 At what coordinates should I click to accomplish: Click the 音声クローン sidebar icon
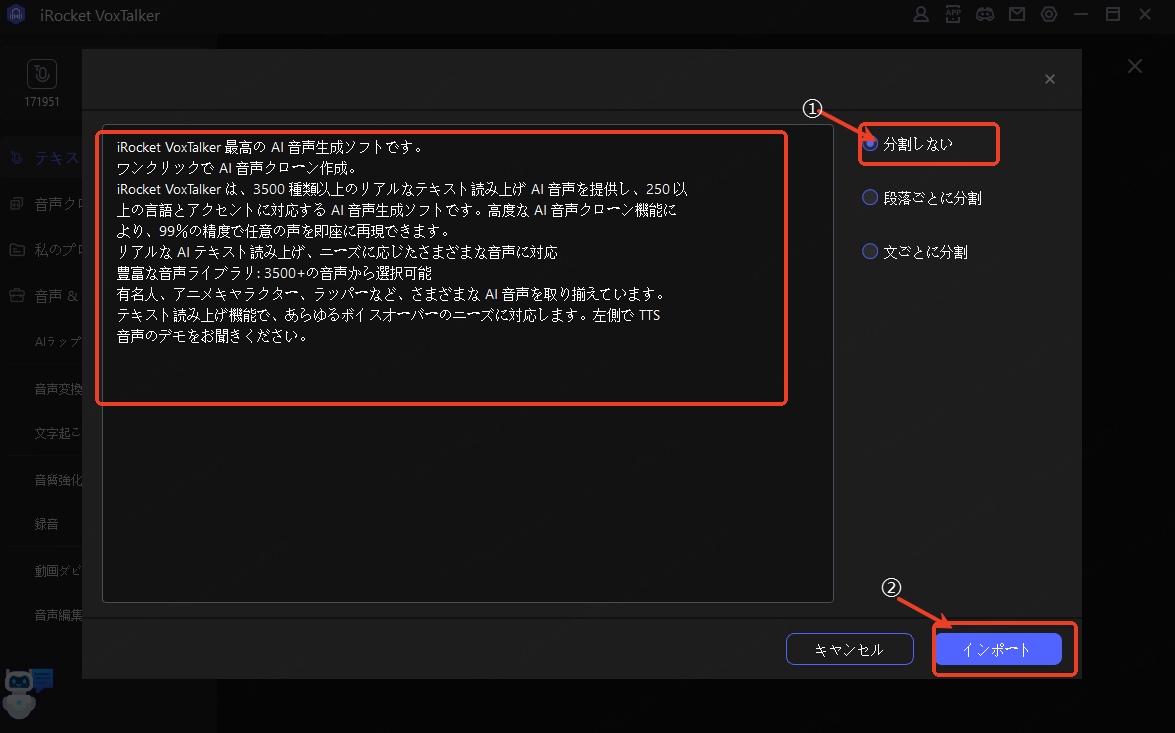click(16, 204)
